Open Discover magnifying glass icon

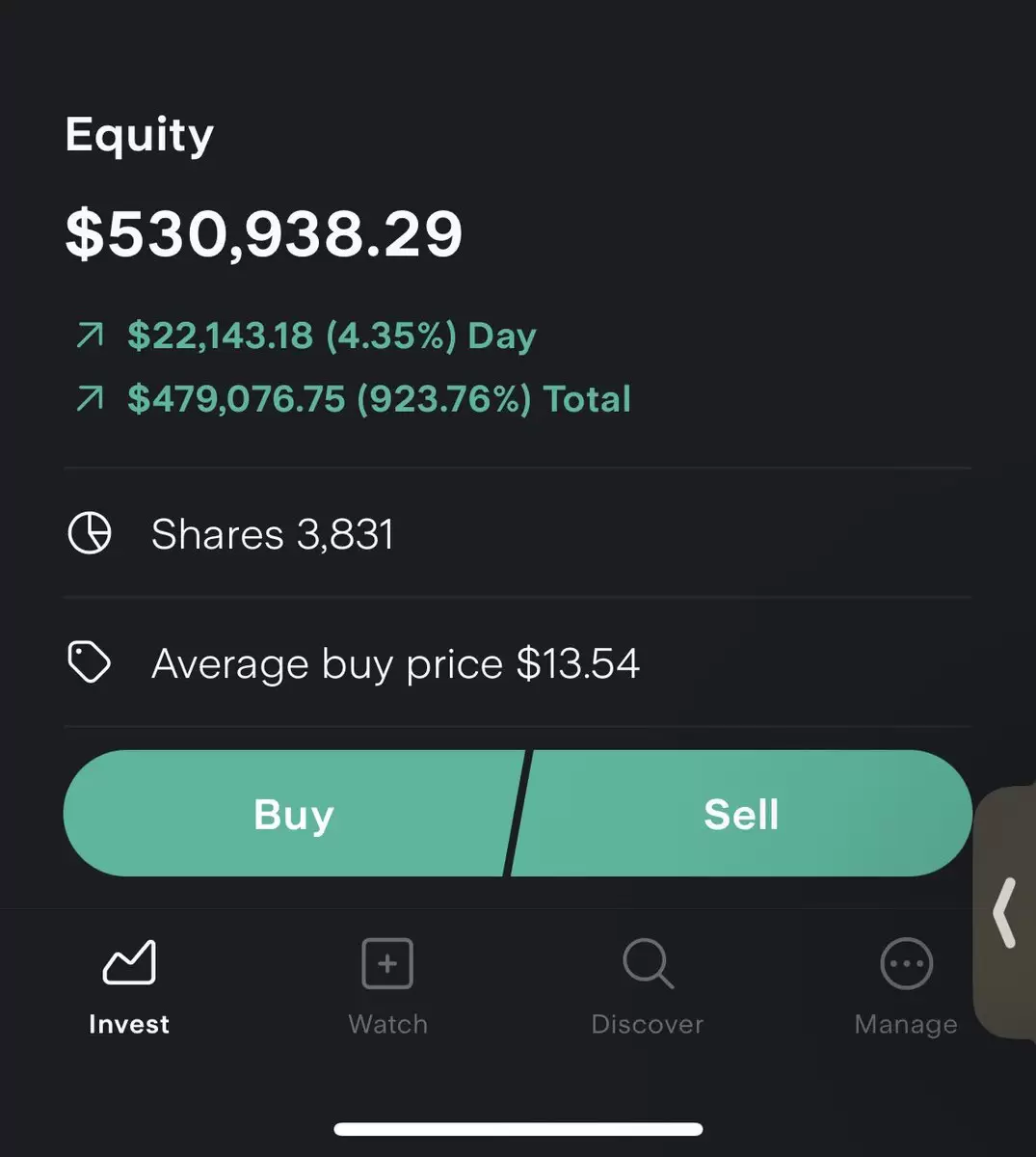coord(648,963)
